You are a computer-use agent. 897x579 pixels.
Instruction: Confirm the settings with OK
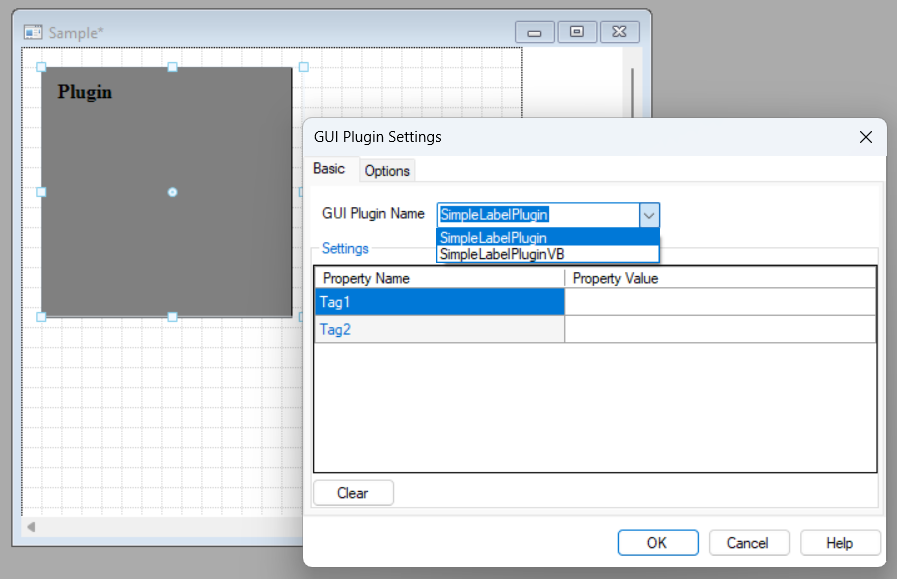tap(656, 543)
